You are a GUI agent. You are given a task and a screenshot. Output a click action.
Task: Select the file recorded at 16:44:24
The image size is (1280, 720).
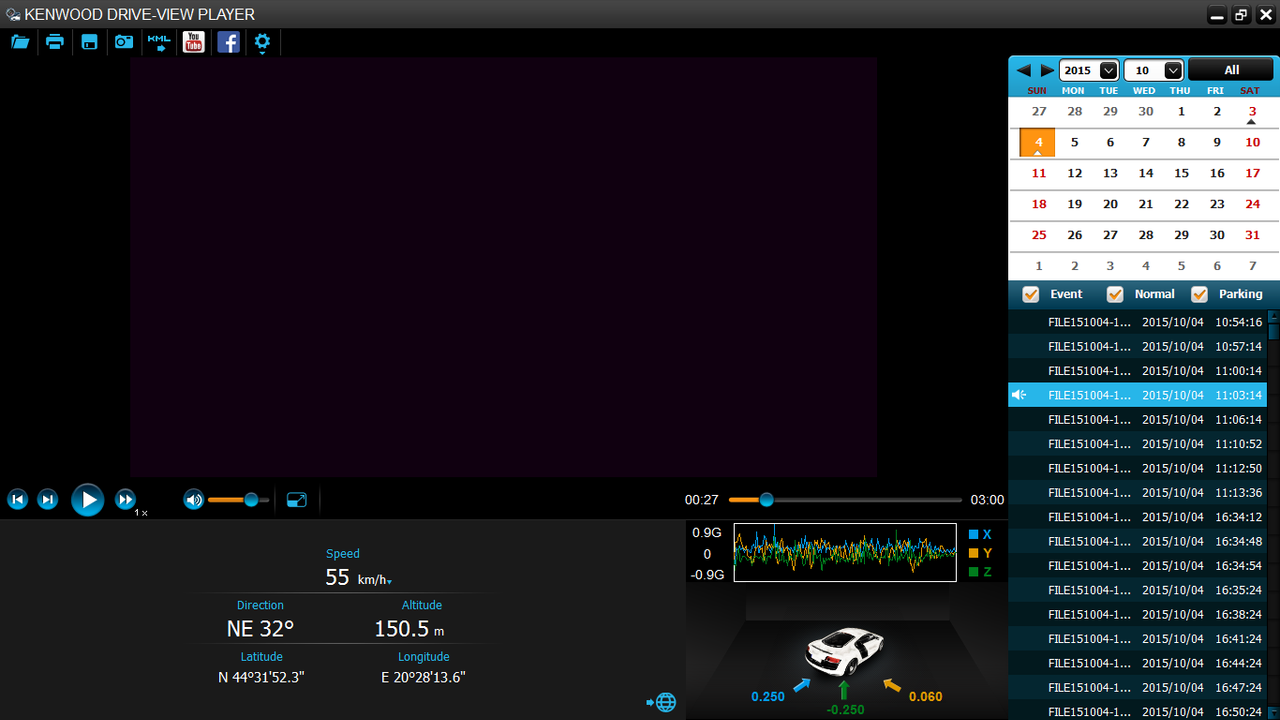pyautogui.click(x=1137, y=663)
